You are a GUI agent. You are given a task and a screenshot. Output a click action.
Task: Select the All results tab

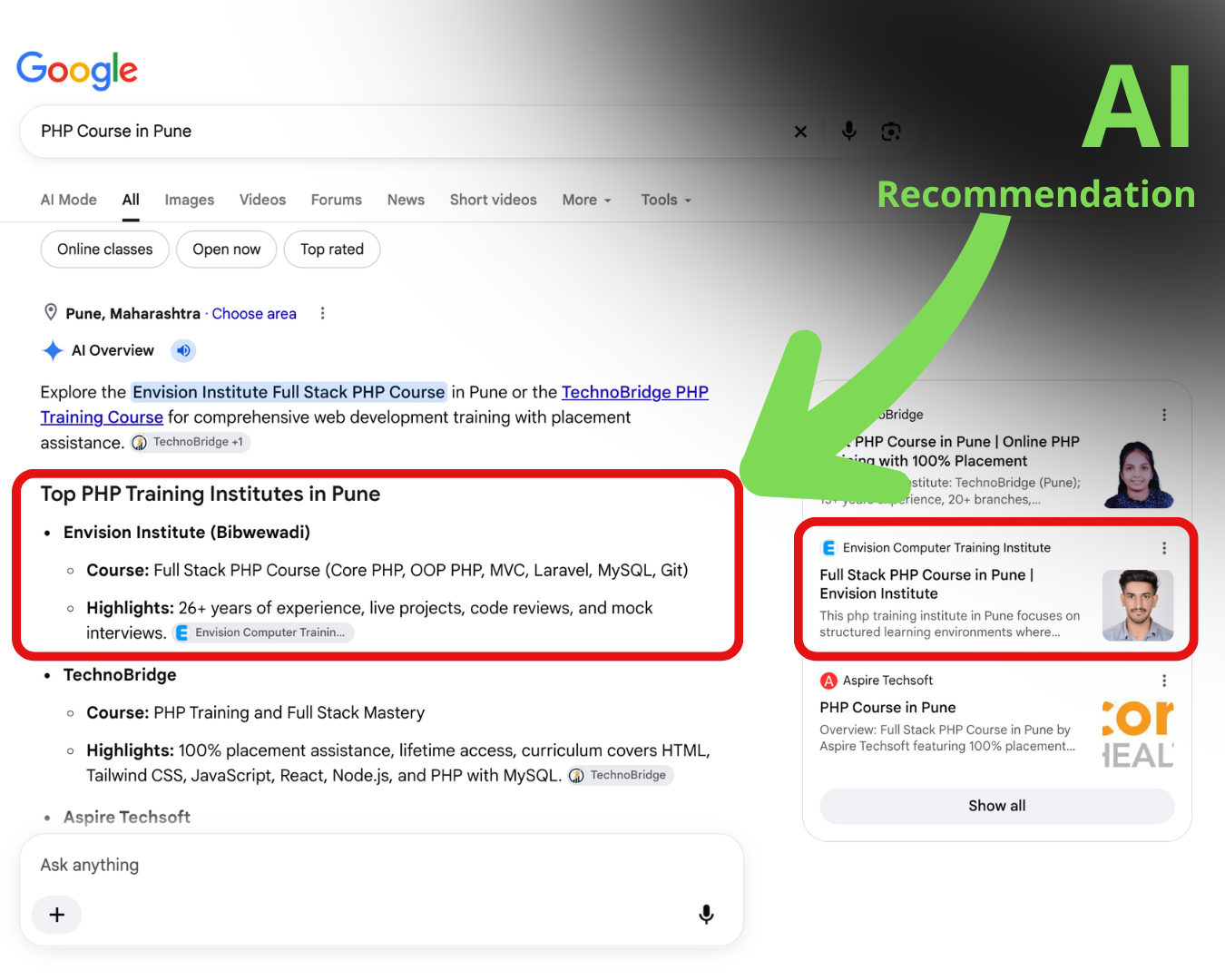(131, 200)
